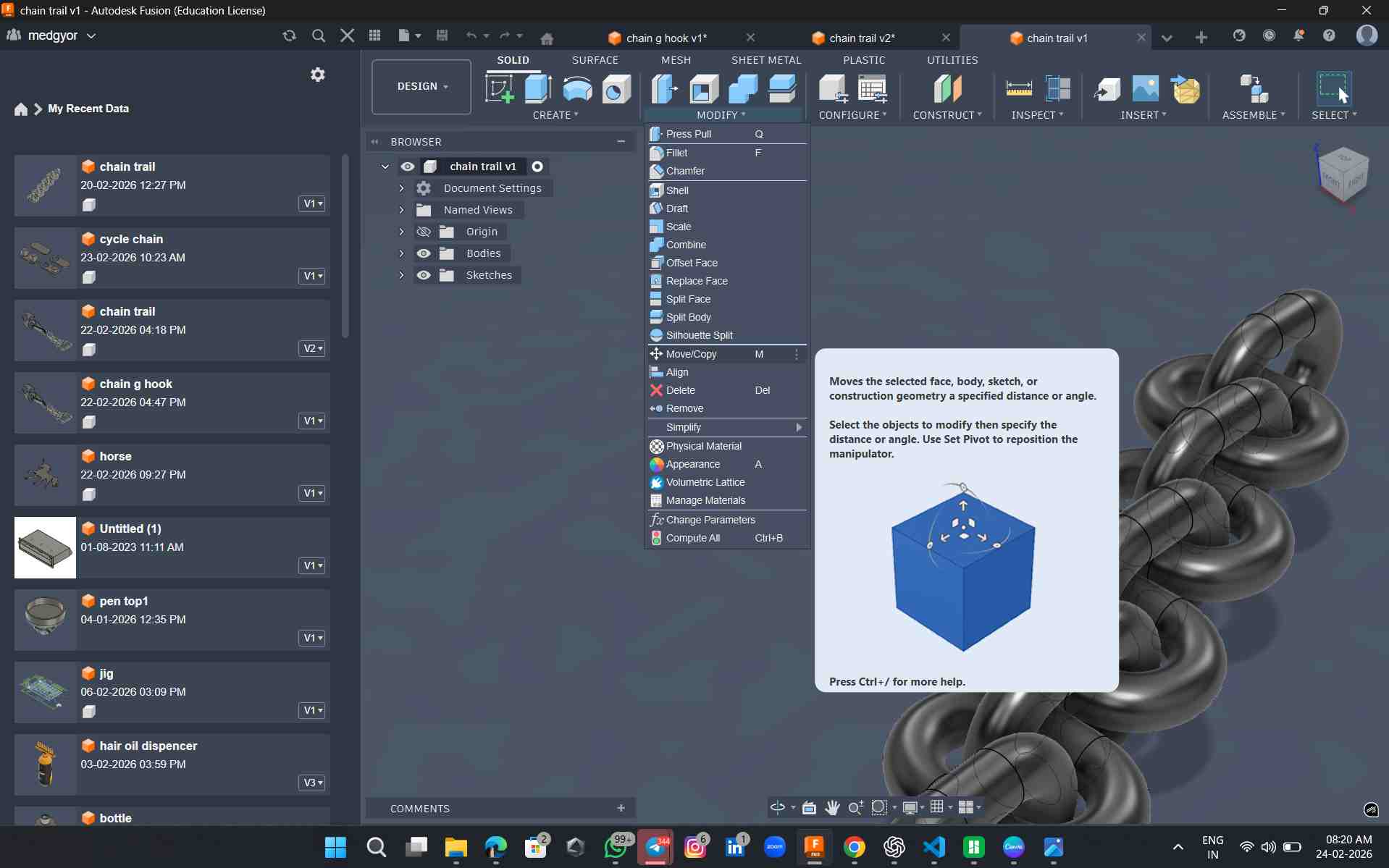
Task: Switch to the SHEET METAL tab
Action: pyautogui.click(x=766, y=60)
